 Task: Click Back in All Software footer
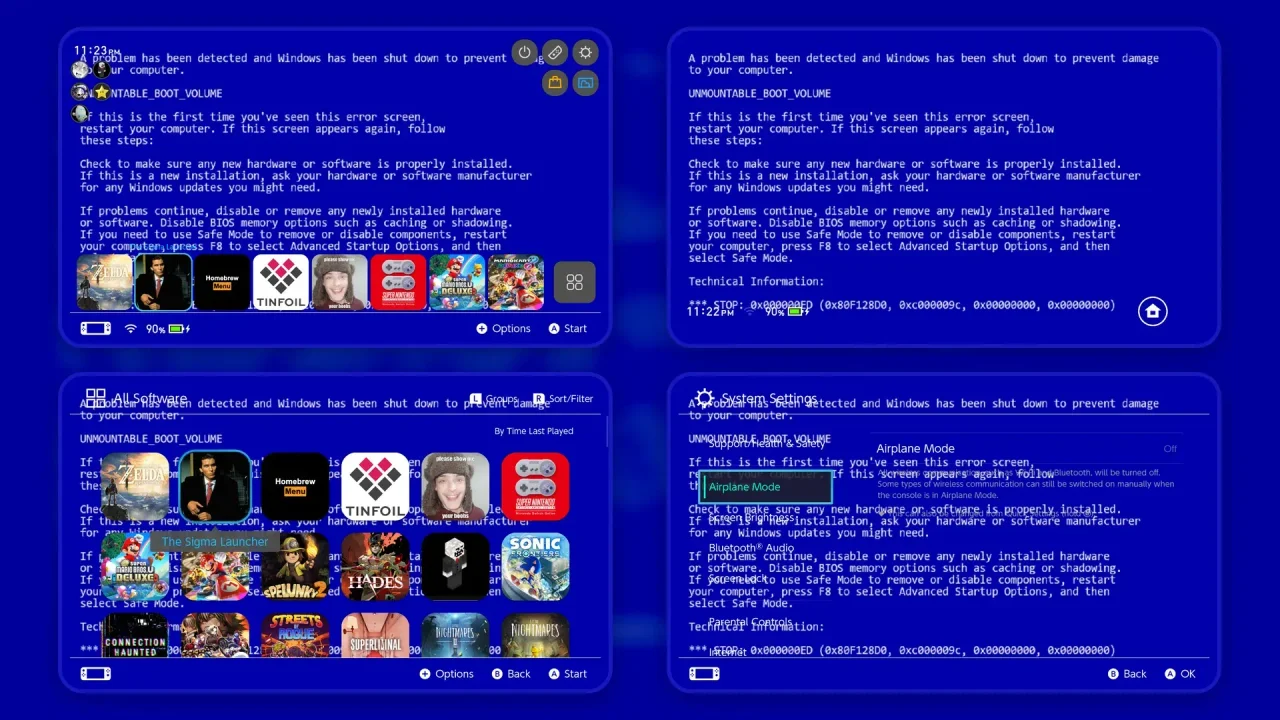(511, 674)
